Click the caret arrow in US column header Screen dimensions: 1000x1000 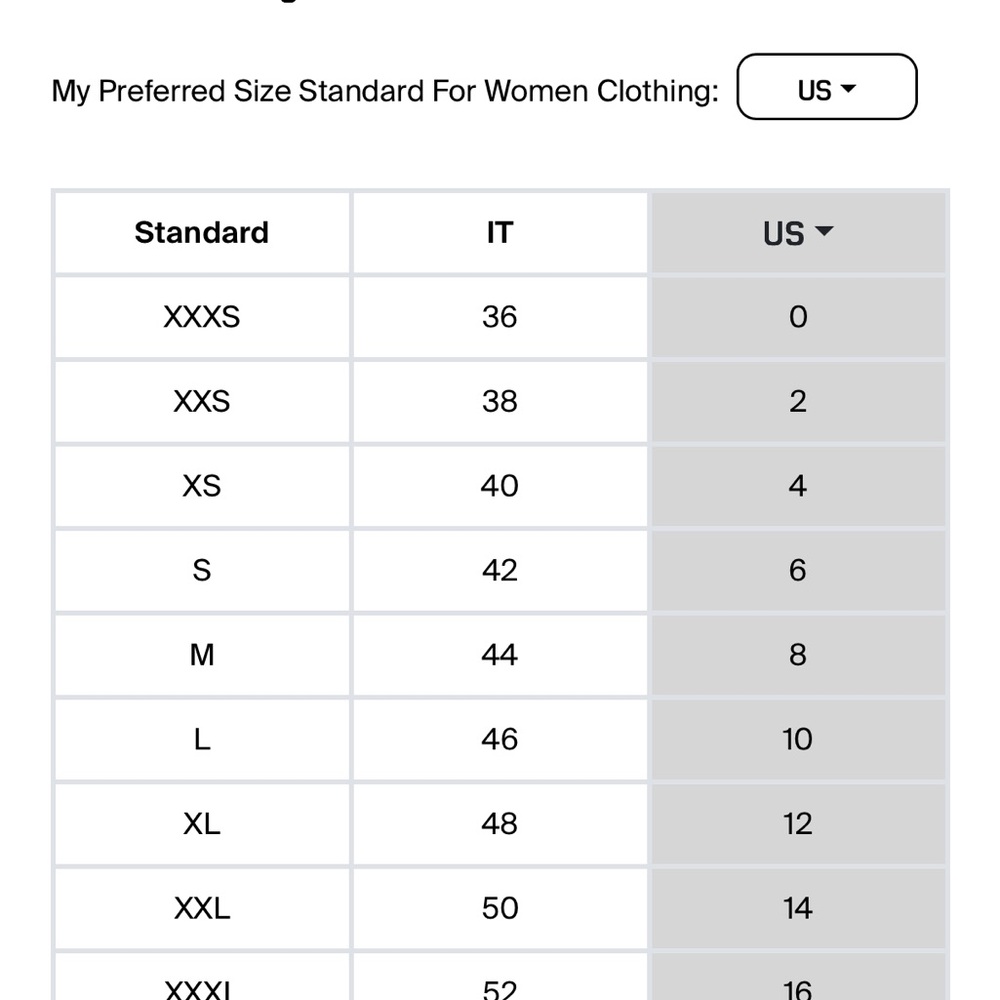click(x=824, y=231)
